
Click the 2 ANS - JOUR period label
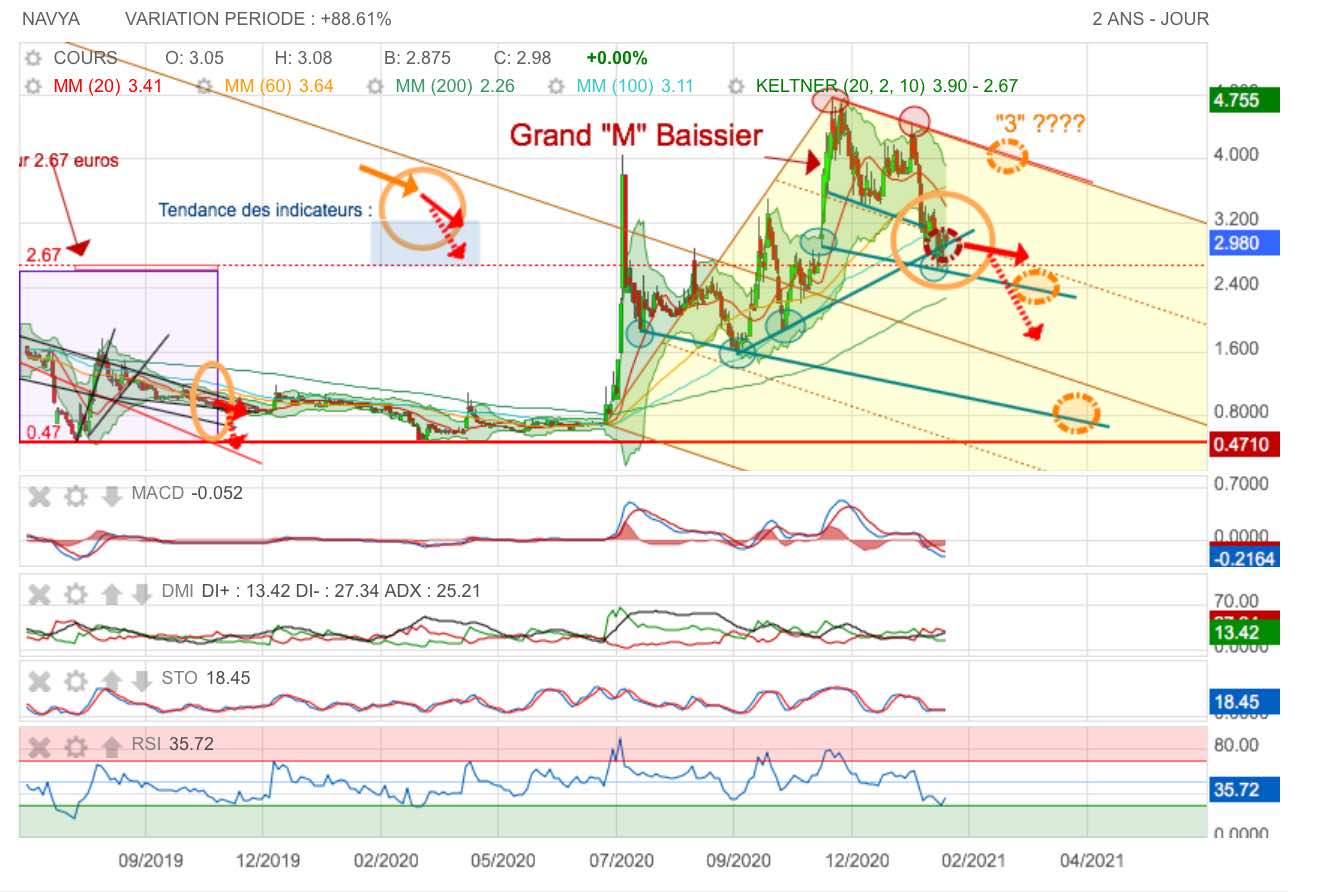tap(1151, 19)
